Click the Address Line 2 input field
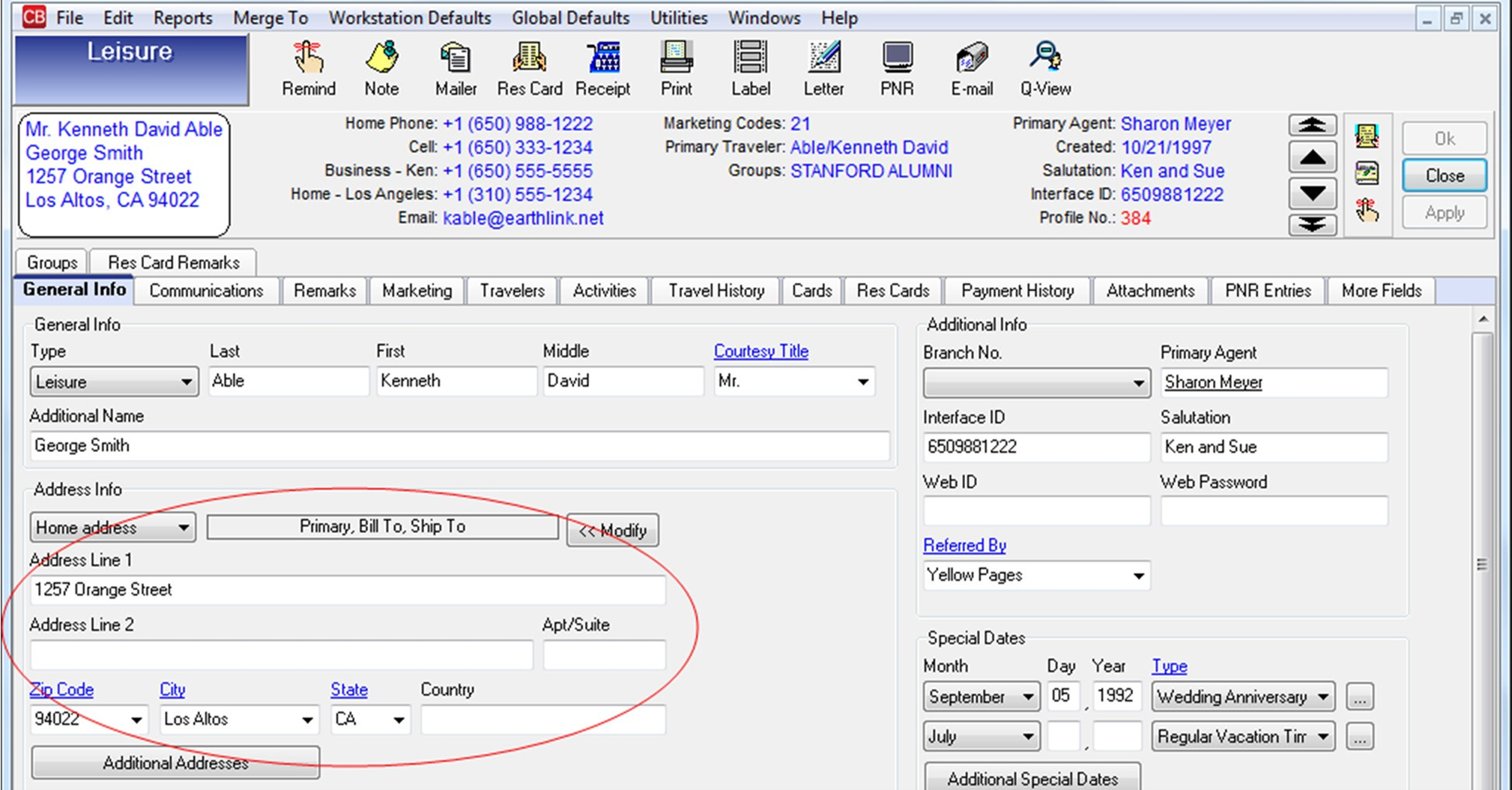This screenshot has height=790, width=1512. point(281,654)
